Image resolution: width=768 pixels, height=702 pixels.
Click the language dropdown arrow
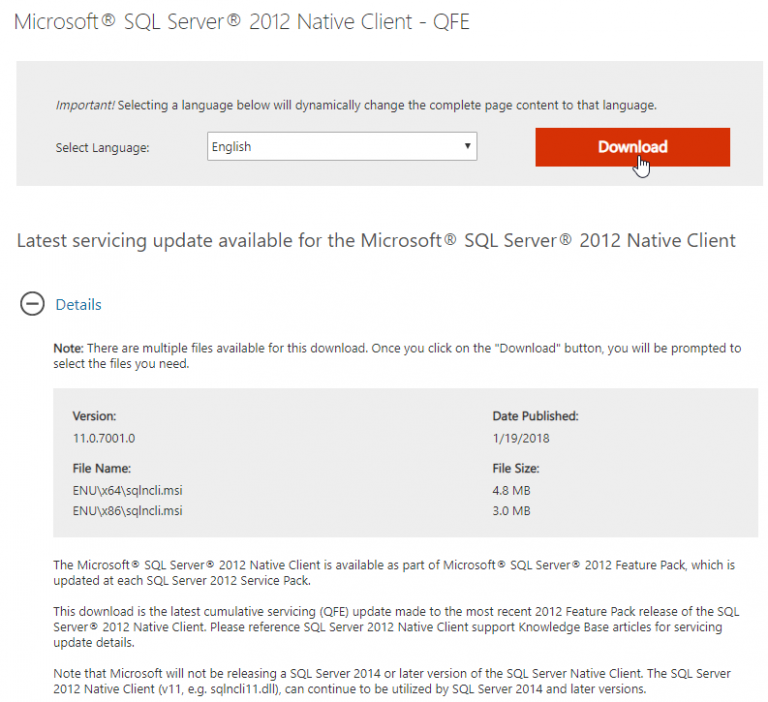coord(467,147)
